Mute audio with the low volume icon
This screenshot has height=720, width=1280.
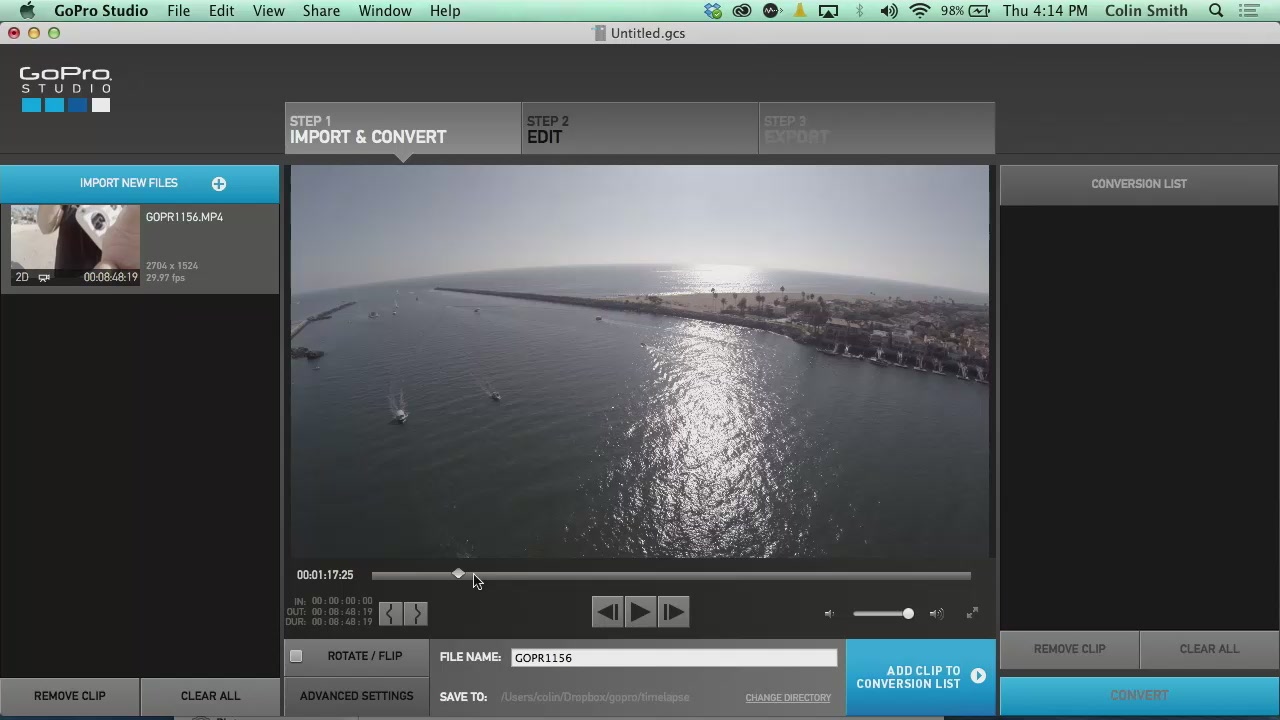pyautogui.click(x=829, y=614)
